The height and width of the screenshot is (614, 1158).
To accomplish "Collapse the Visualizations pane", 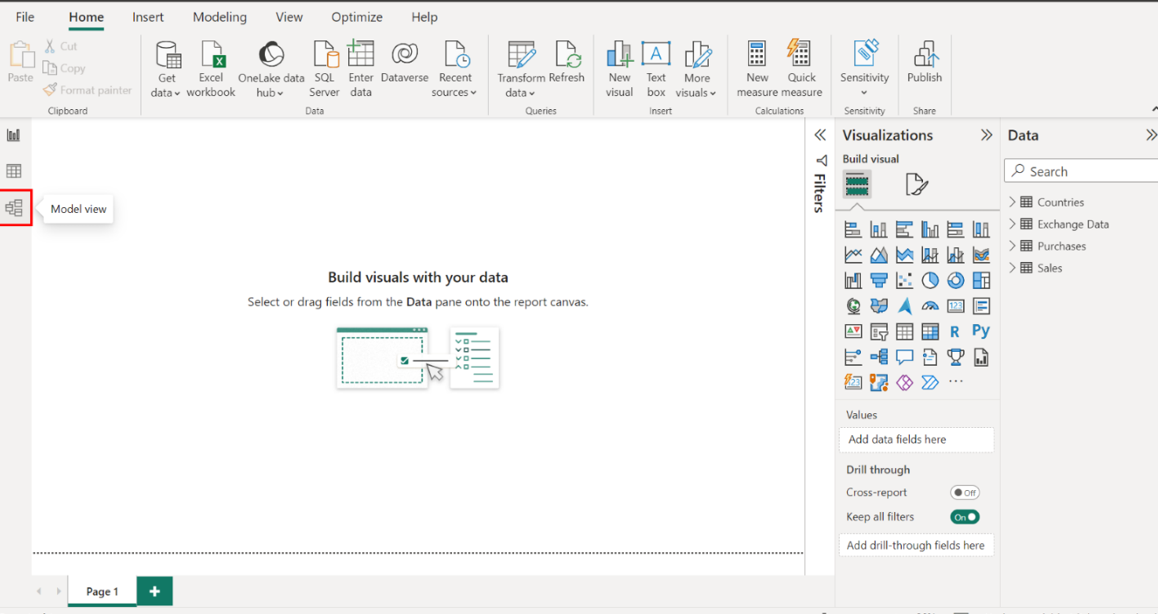I will 986,135.
